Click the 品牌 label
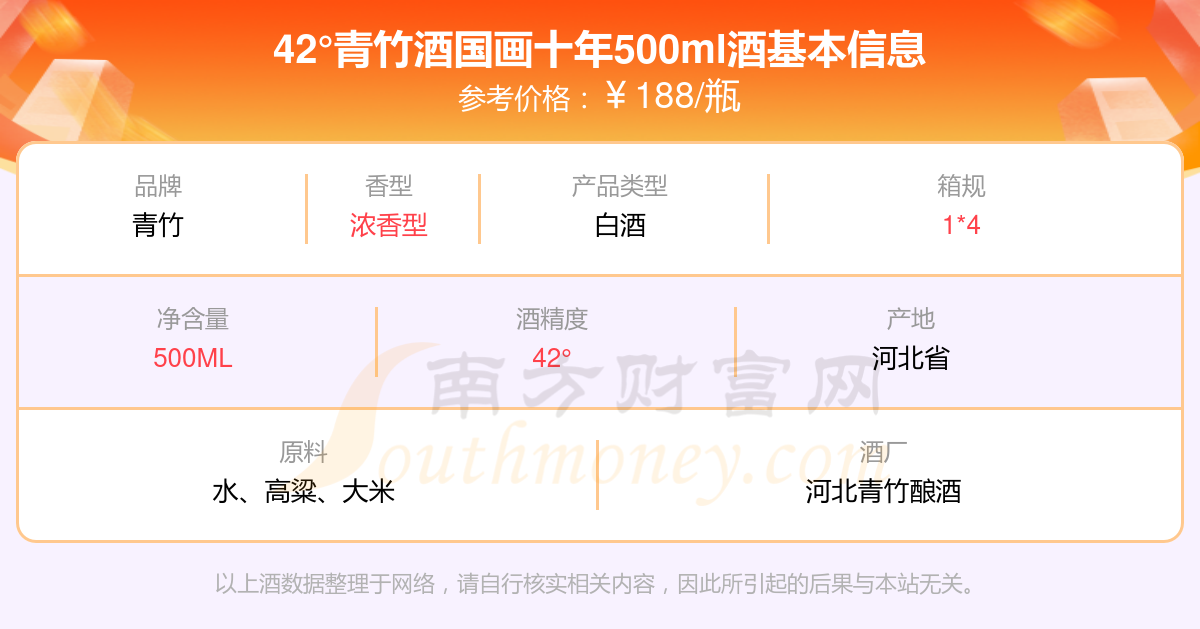Screen dimensions: 1200x629 158,186
